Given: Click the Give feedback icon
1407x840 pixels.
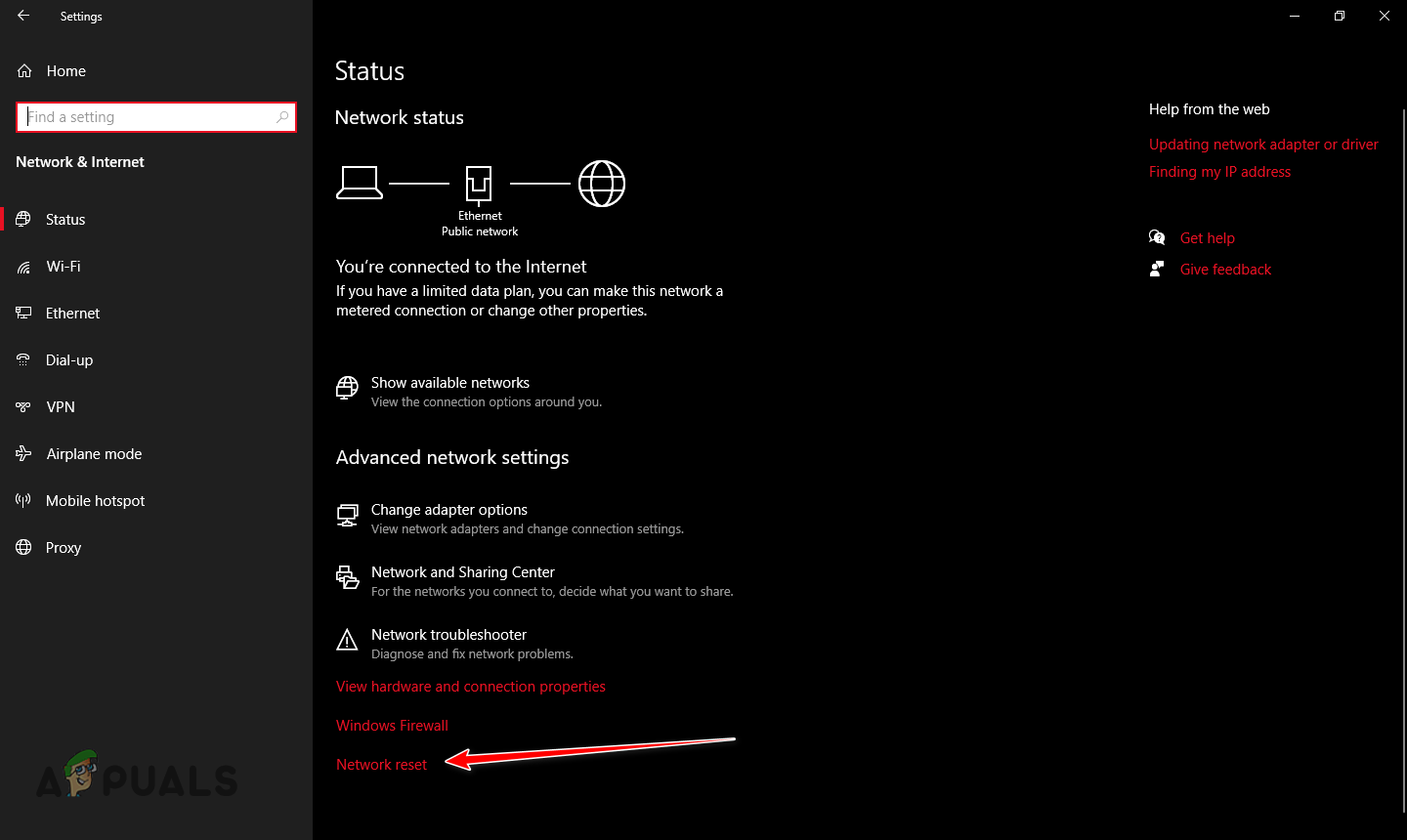Looking at the screenshot, I should 1157,268.
